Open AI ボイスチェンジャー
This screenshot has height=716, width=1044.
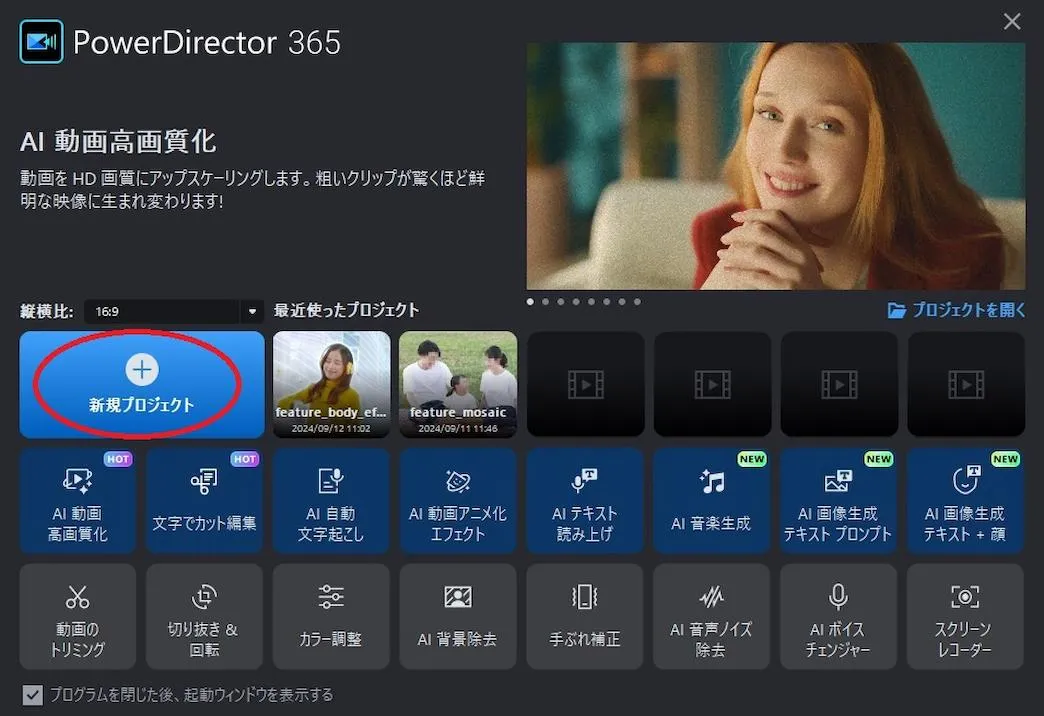click(x=839, y=616)
